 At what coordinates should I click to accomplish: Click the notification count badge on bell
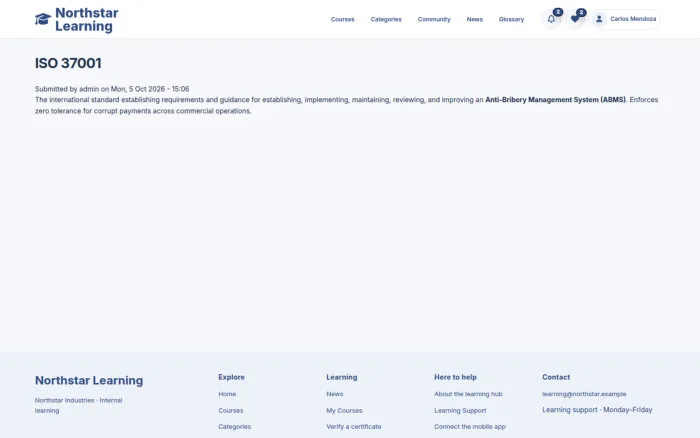tap(558, 12)
